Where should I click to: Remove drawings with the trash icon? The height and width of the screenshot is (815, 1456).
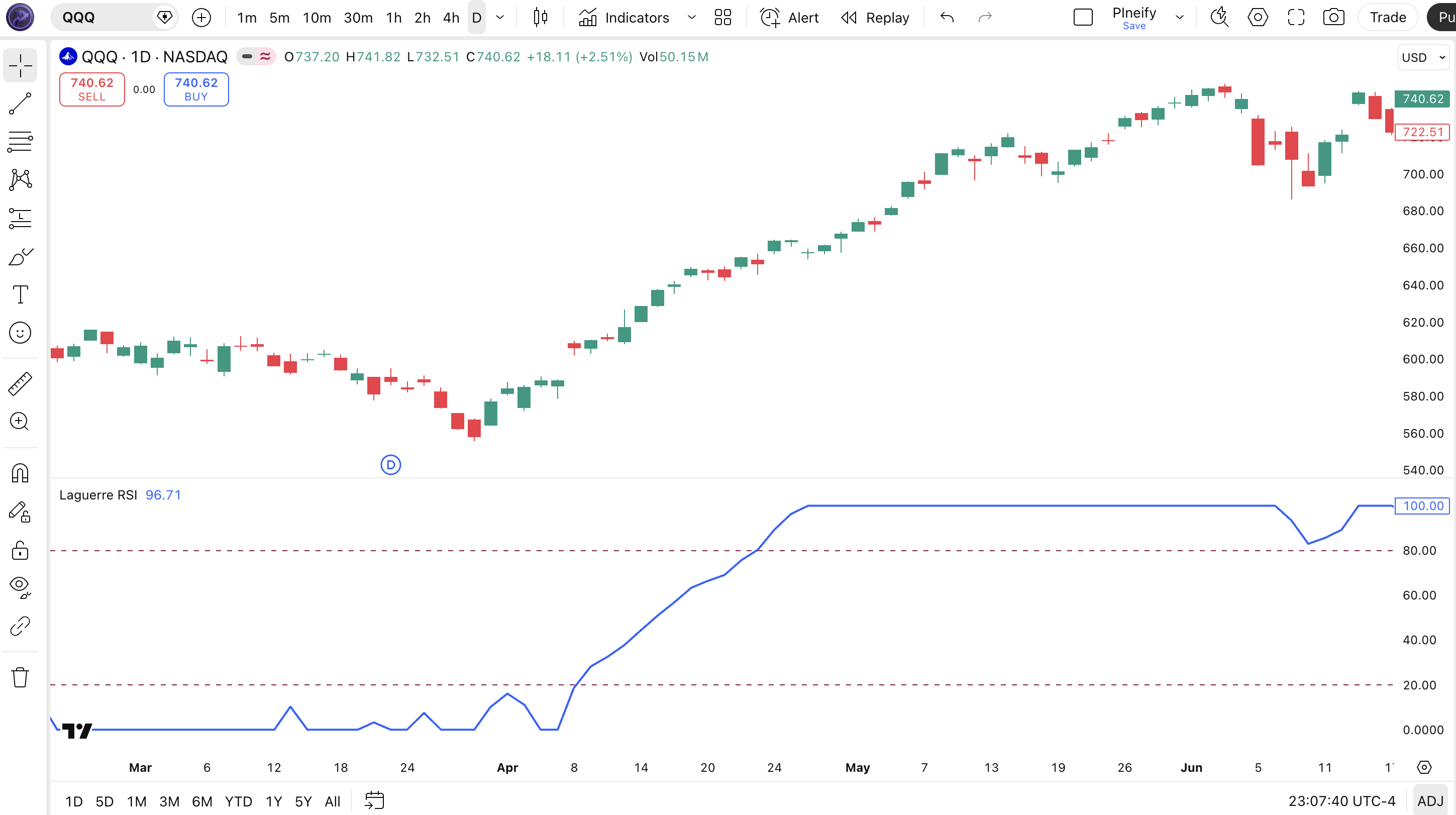coord(20,677)
